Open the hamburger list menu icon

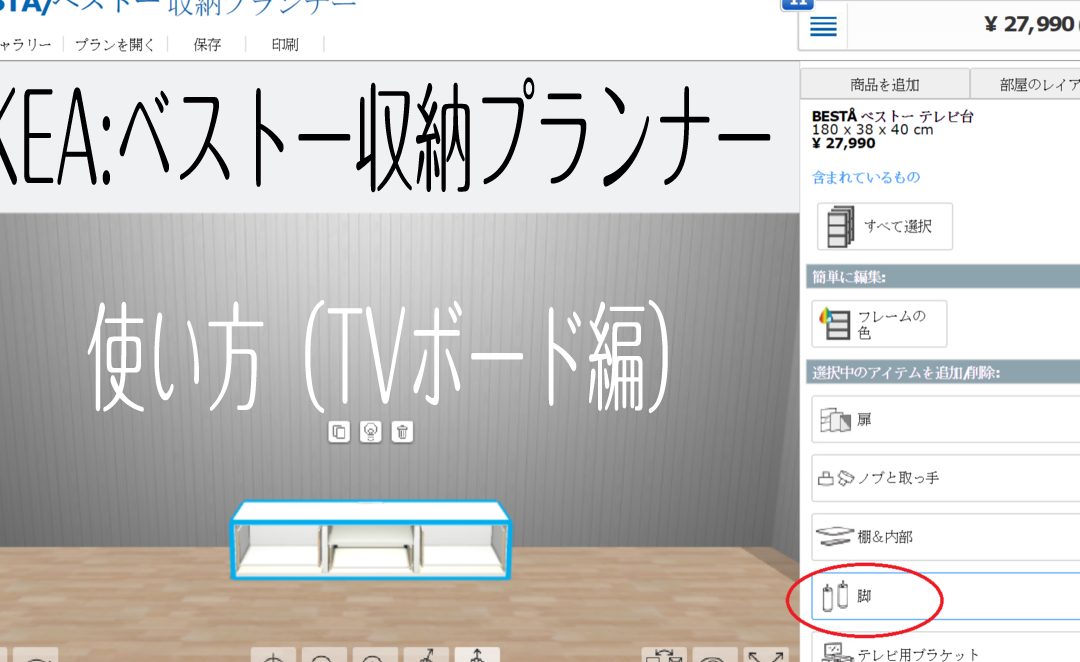[823, 26]
